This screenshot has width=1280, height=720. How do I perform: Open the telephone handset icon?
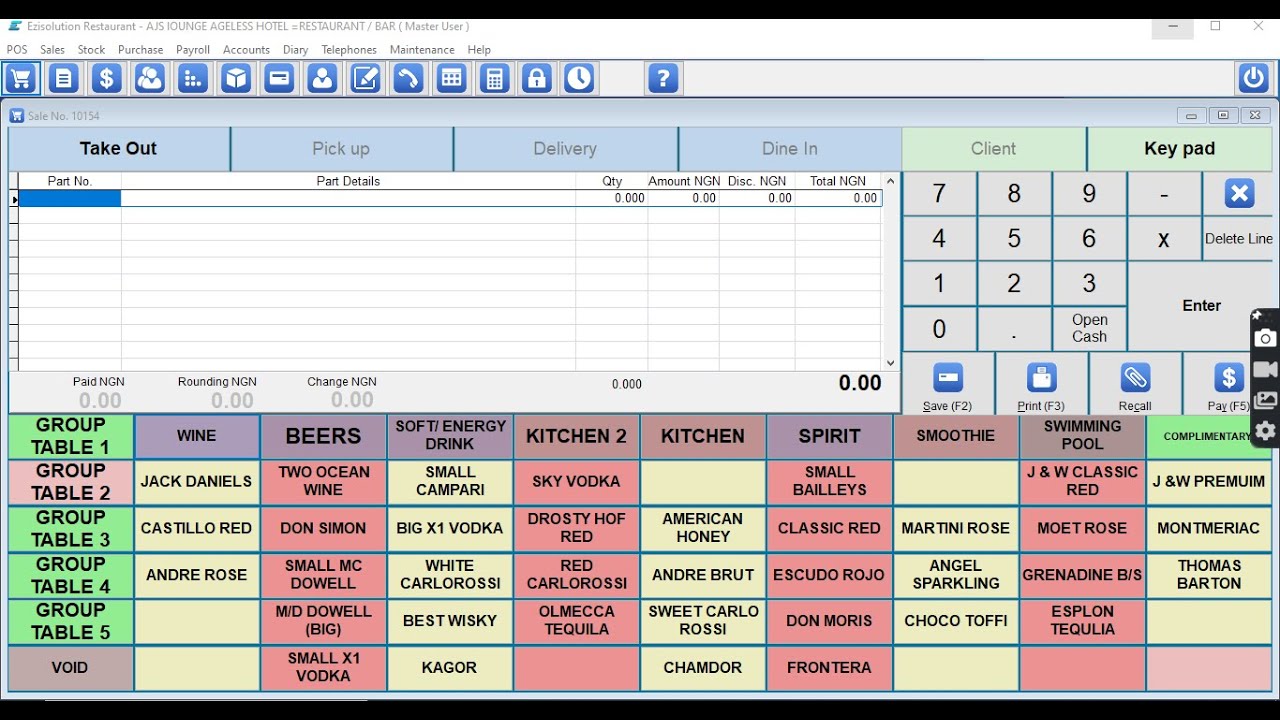408,78
